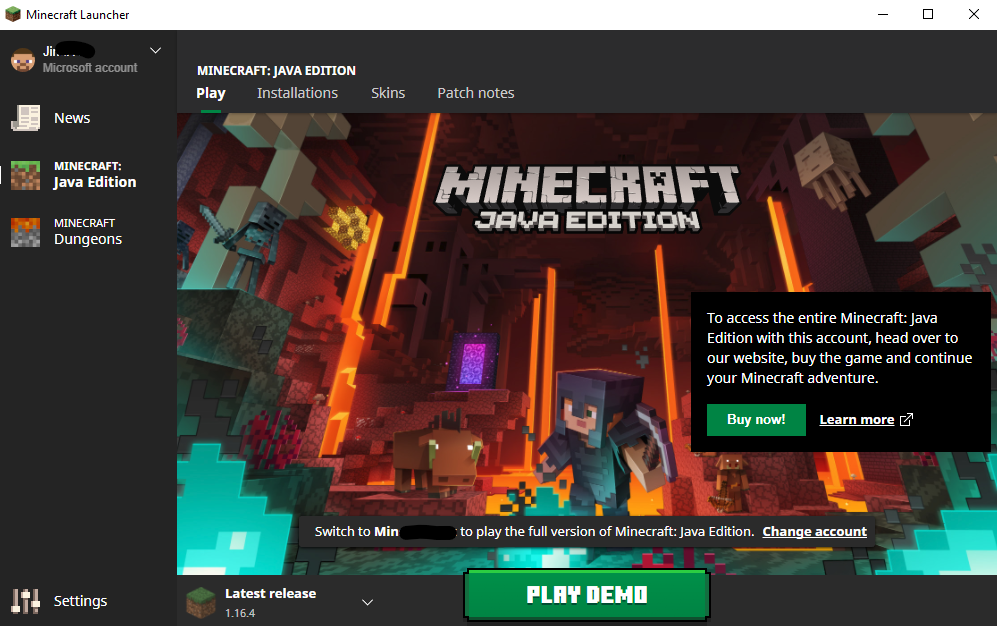The width and height of the screenshot is (997, 626).
Task: Click the Minecraft: Java Edition heading text
Action: tap(276, 71)
